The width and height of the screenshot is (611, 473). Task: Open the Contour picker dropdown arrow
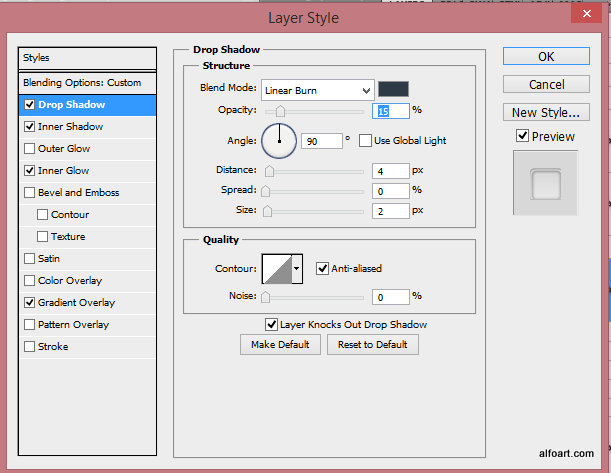click(299, 268)
